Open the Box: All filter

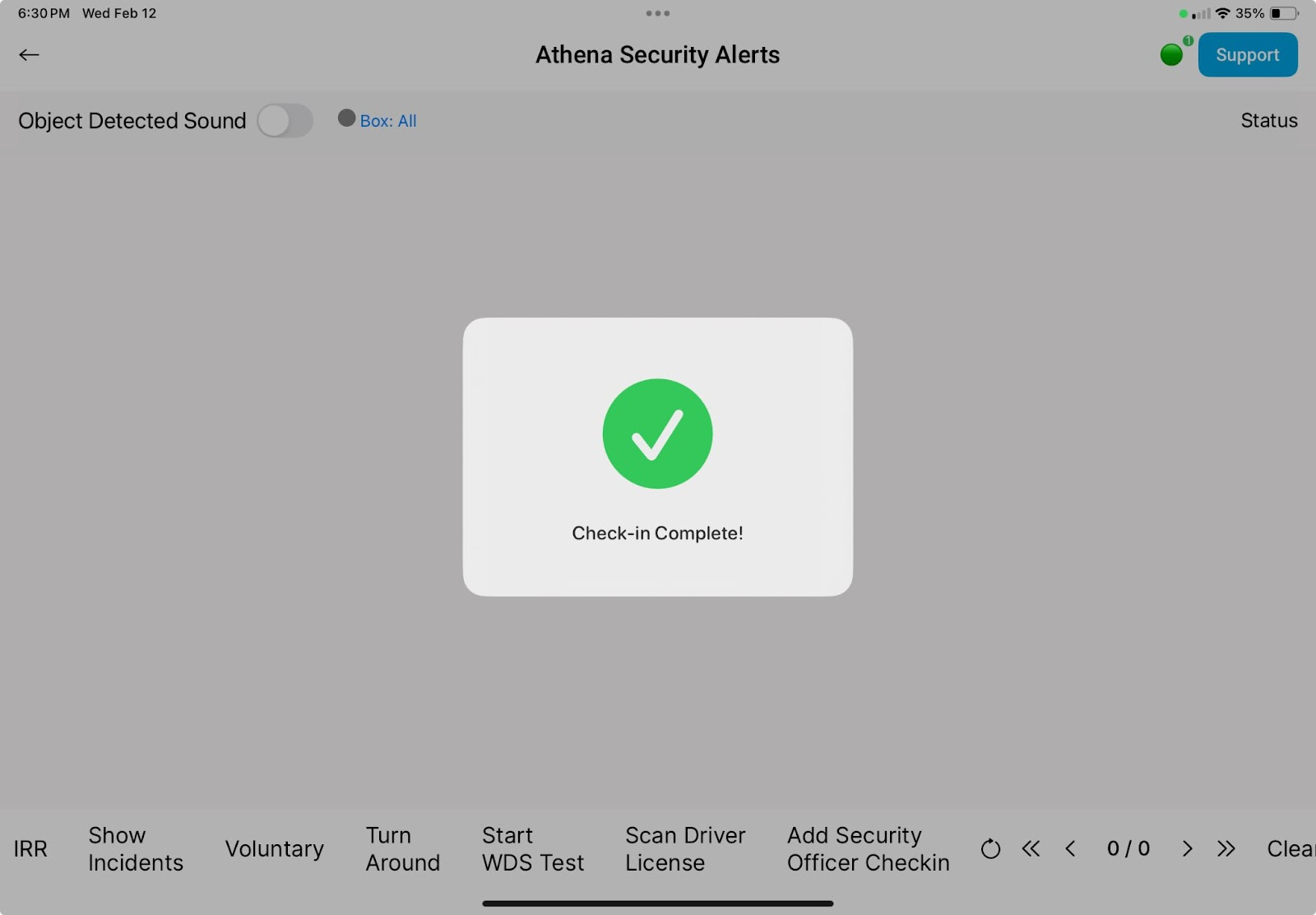(388, 121)
